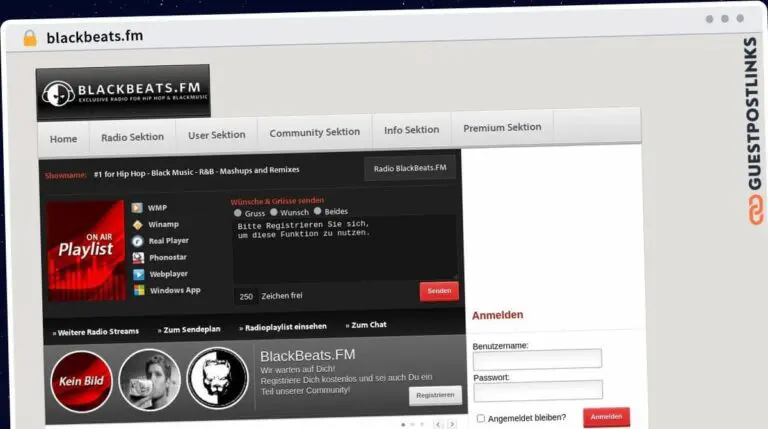Click the Windows App icon
This screenshot has height=429, width=768.
coord(139,290)
